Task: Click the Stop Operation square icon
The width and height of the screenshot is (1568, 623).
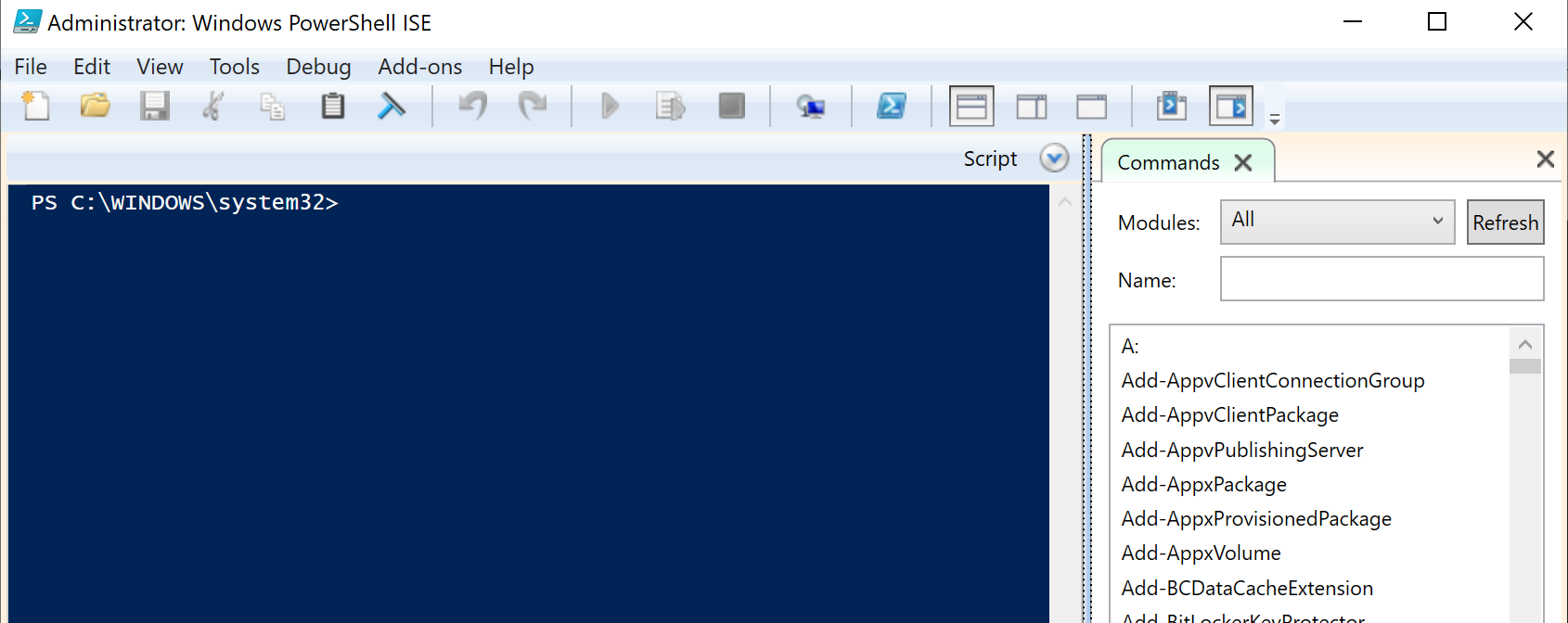Action: (x=731, y=106)
